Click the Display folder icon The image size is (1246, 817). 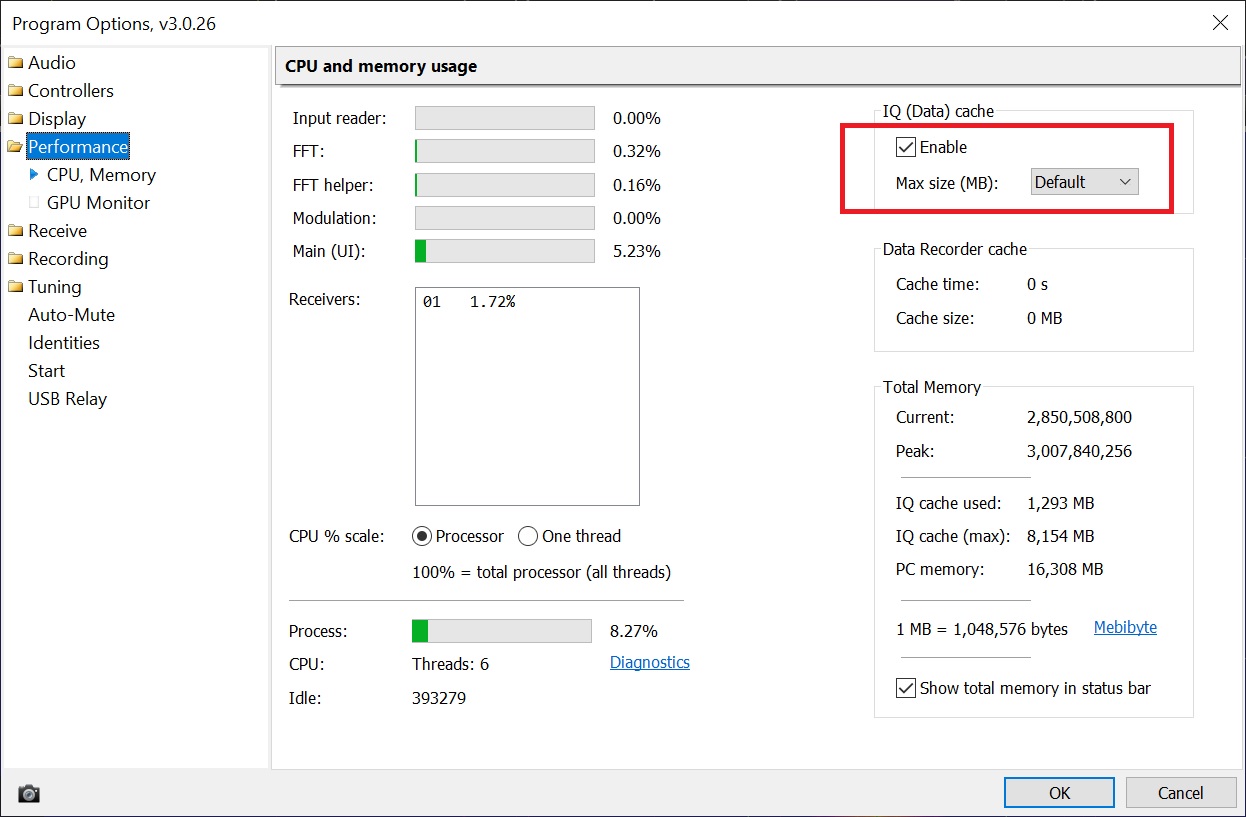pyautogui.click(x=15, y=119)
